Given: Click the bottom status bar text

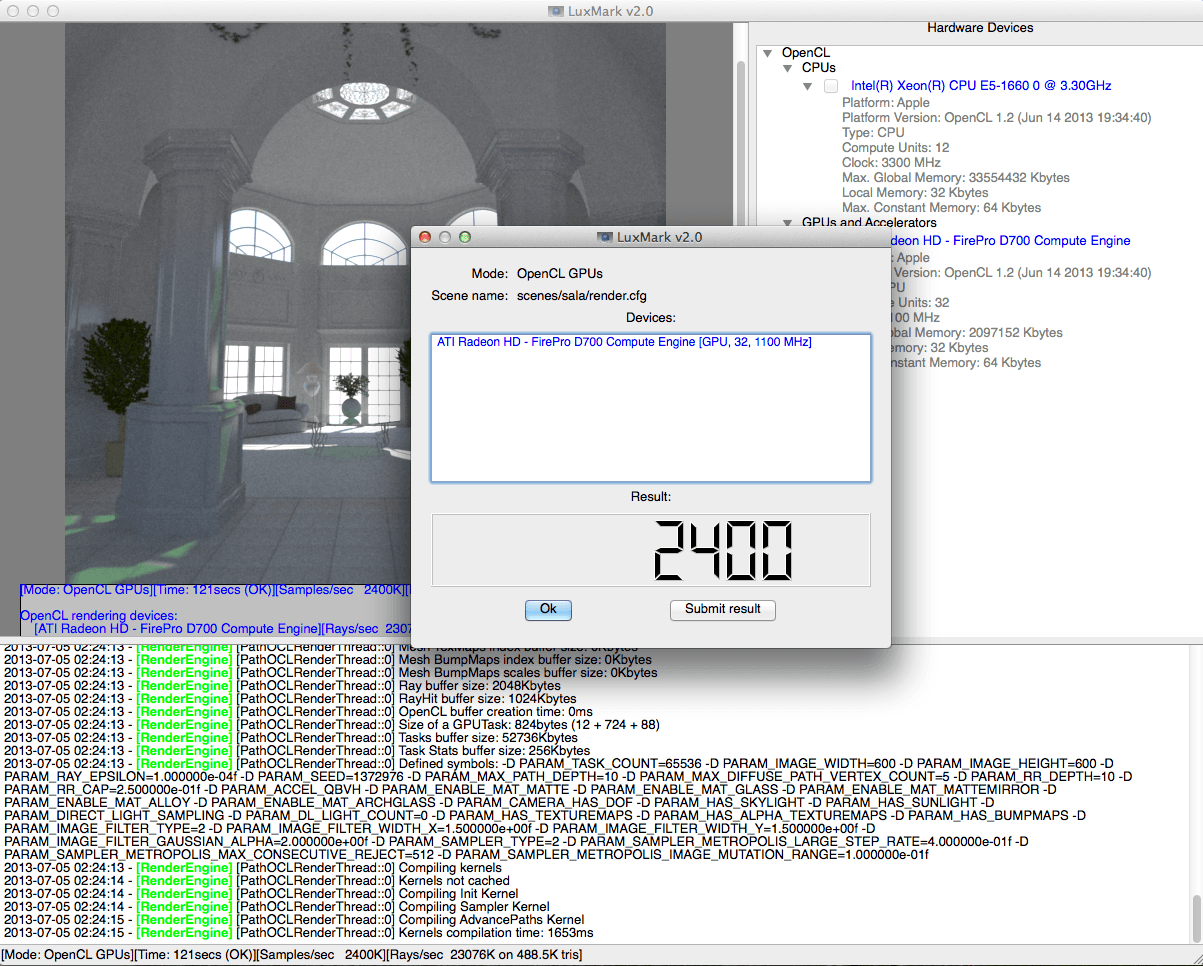Looking at the screenshot, I should click(x=292, y=955).
